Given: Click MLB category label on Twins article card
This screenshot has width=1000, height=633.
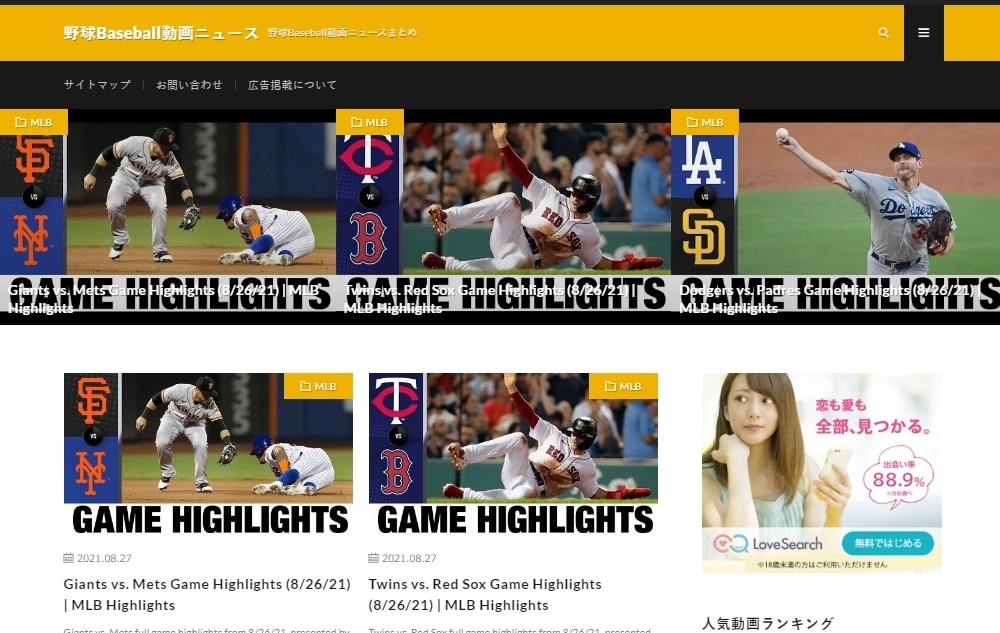Looking at the screenshot, I should click(623, 386).
